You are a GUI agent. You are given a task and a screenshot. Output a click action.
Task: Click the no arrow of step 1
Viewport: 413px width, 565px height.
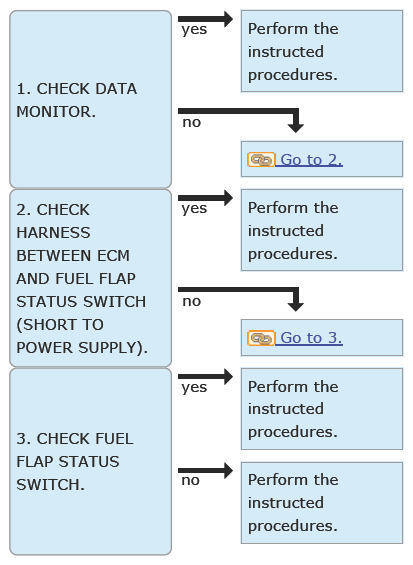point(241,120)
